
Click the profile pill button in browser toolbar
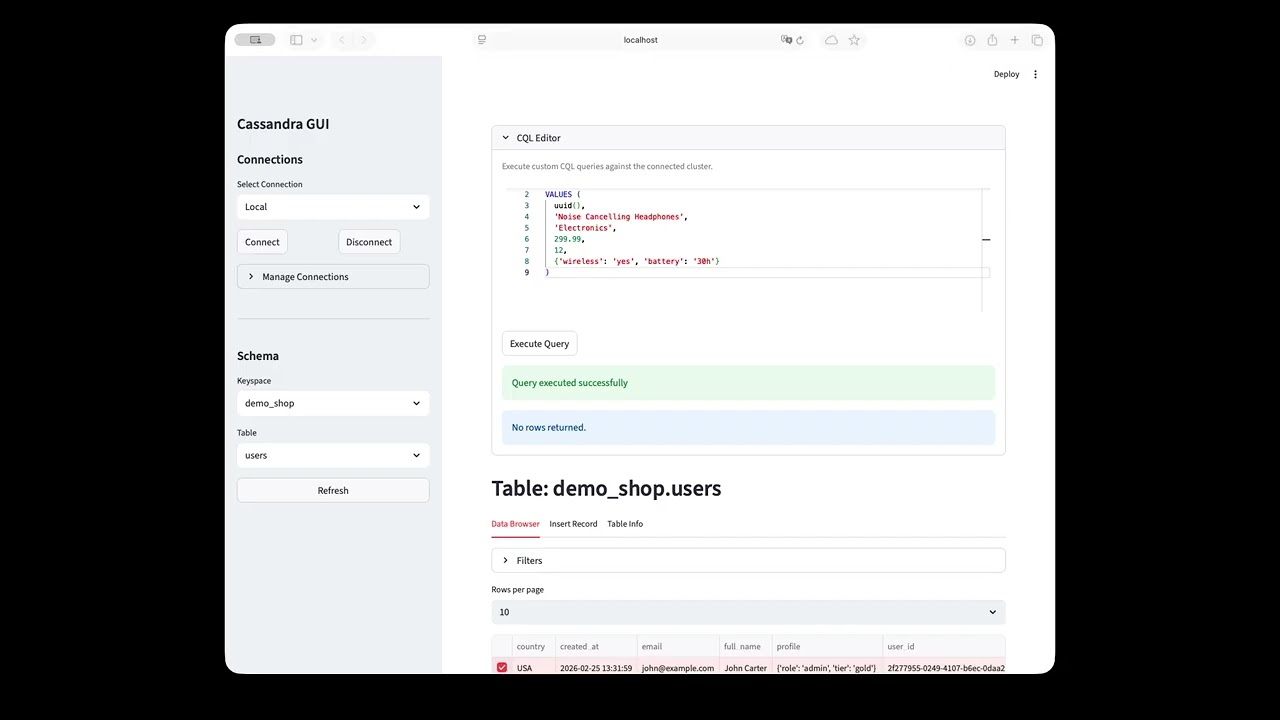point(255,40)
